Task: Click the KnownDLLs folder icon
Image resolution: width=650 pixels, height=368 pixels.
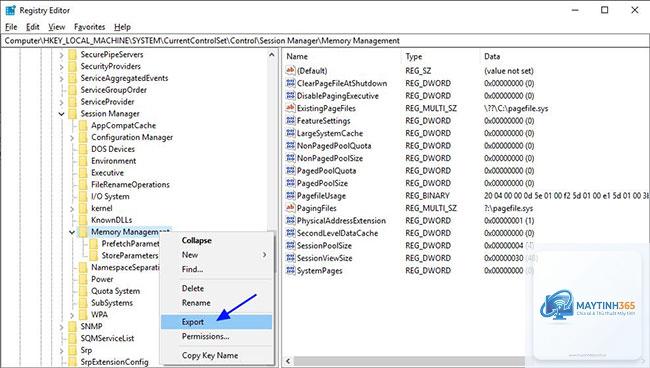Action: click(x=83, y=220)
